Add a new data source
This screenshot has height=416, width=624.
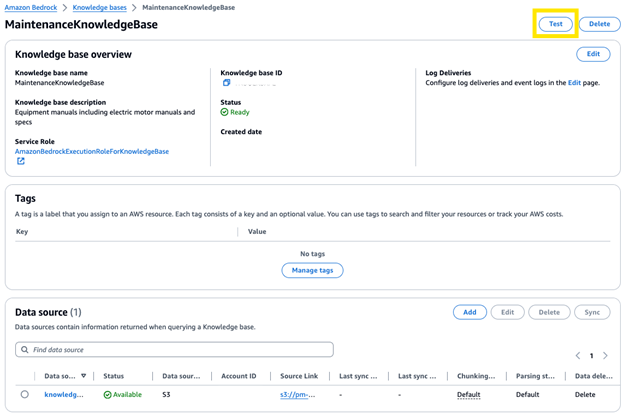pos(469,312)
